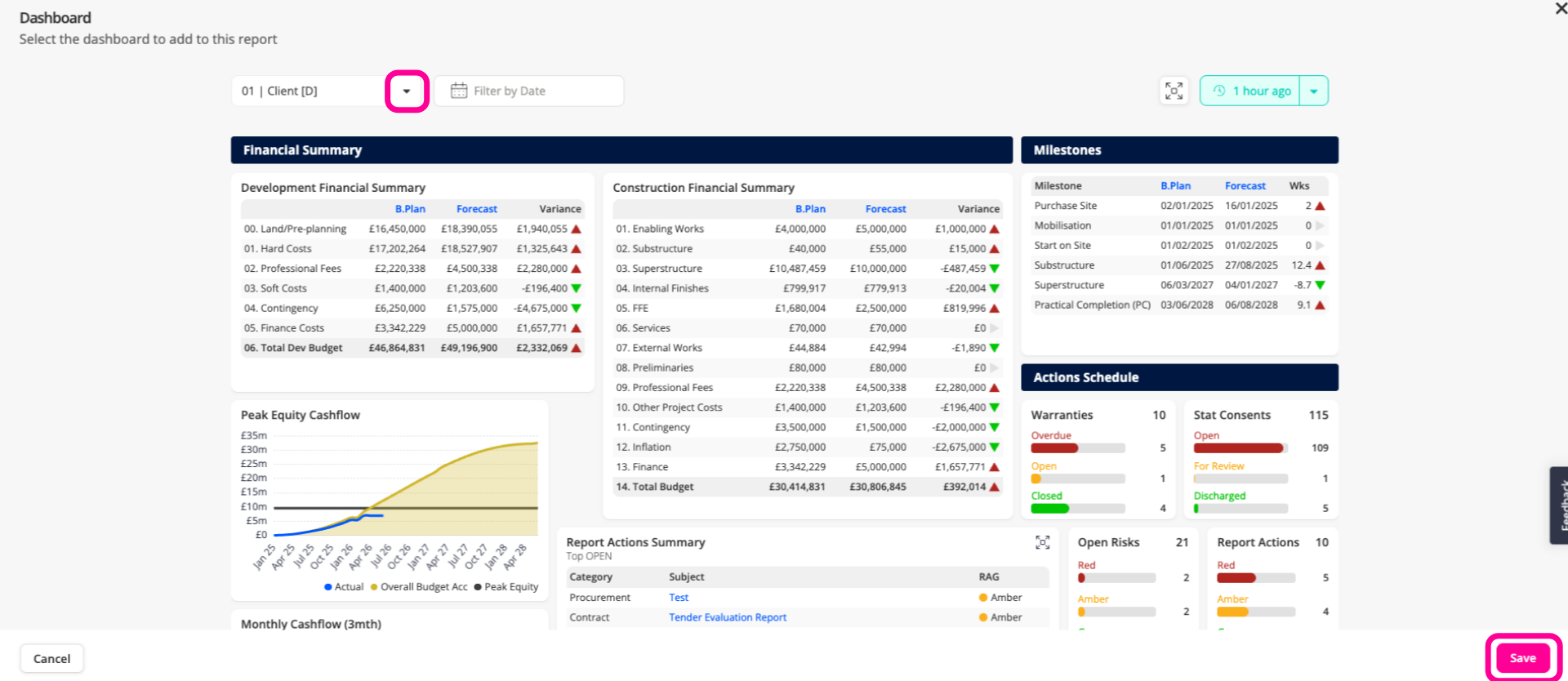The width and height of the screenshot is (1568, 681).
Task: Select the 01 | Client [D] dashboard field
Action: pyautogui.click(x=309, y=91)
